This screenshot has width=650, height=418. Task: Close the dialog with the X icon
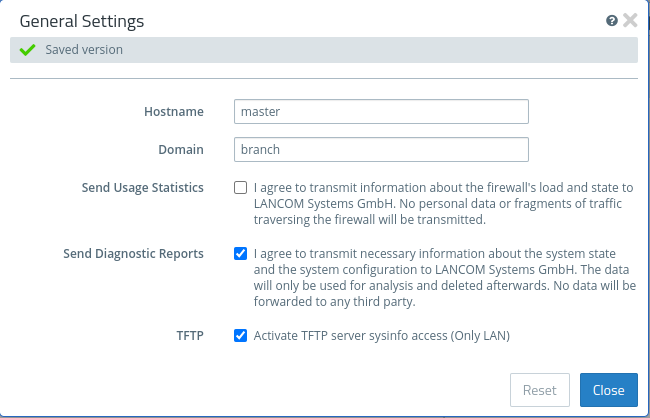(x=630, y=20)
